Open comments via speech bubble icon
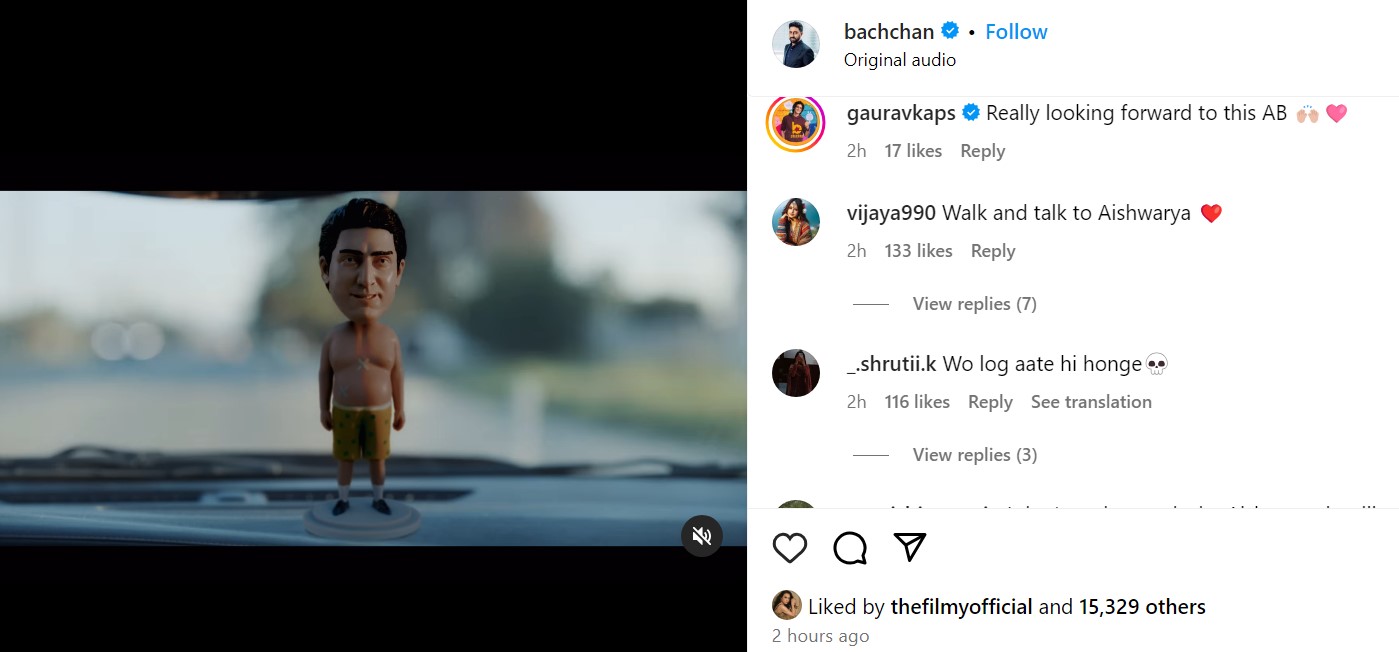The image size is (1399, 652). pyautogui.click(x=850, y=548)
